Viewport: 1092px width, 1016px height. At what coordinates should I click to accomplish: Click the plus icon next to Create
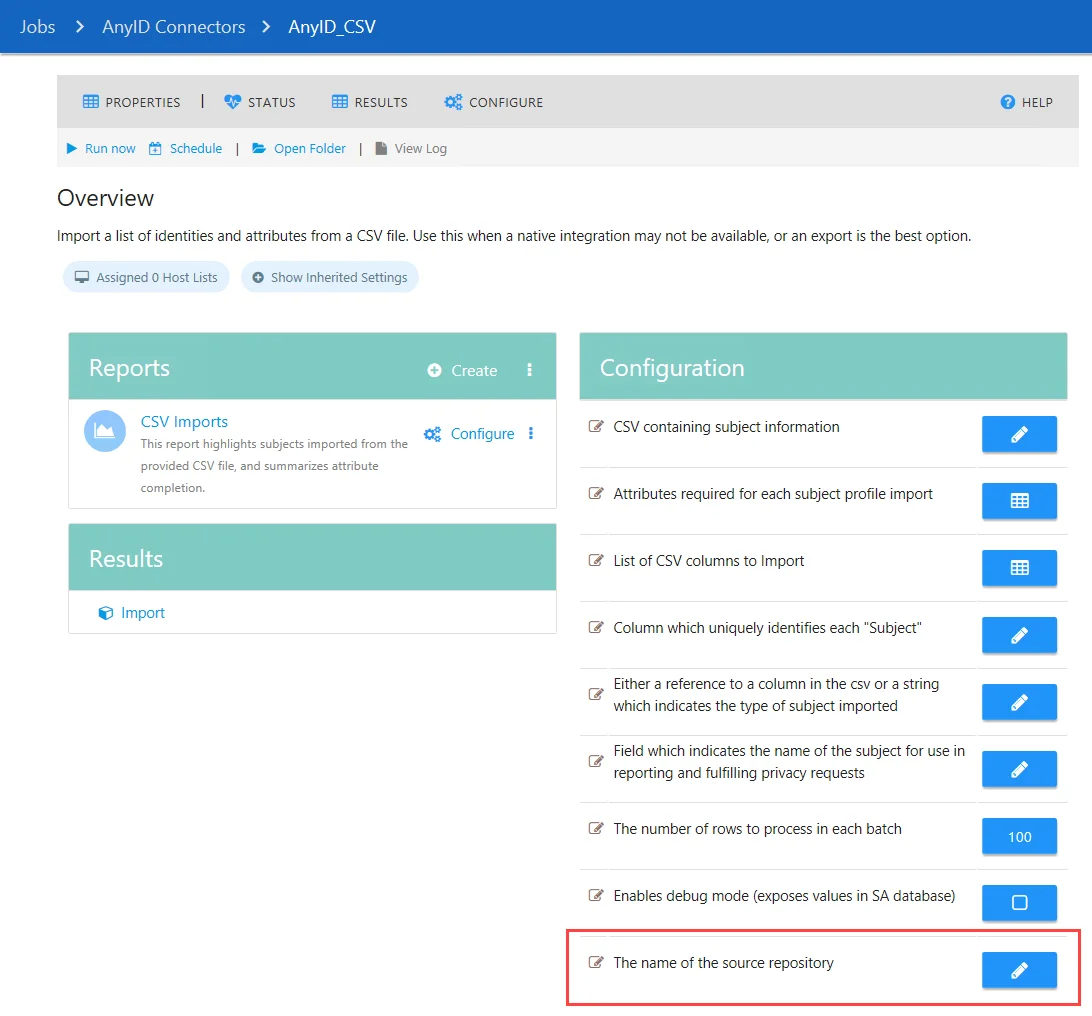434,370
